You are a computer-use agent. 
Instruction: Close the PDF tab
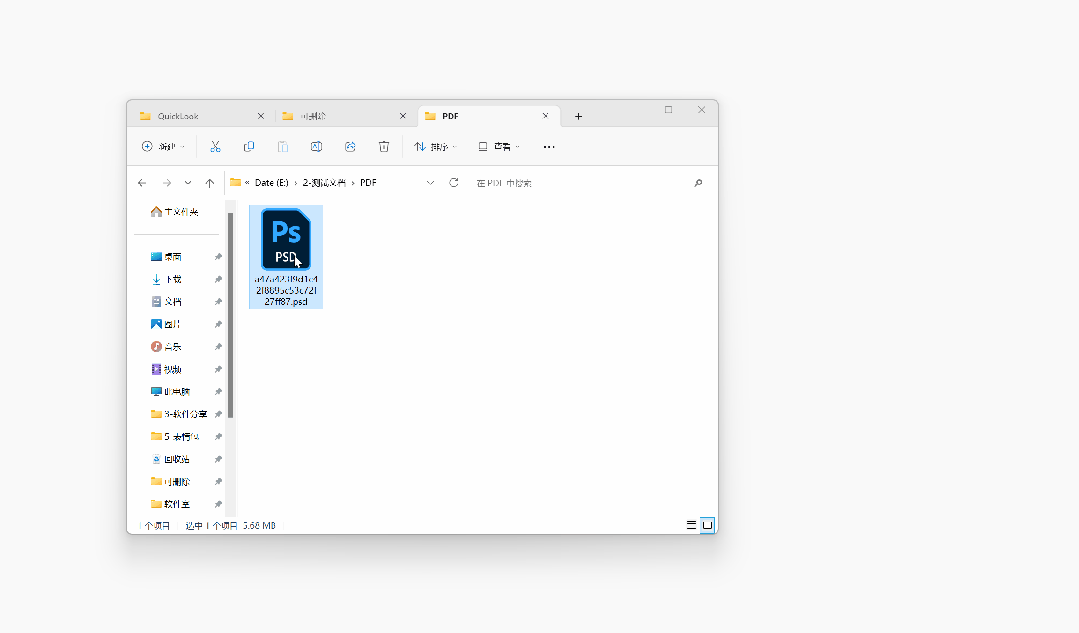(545, 116)
